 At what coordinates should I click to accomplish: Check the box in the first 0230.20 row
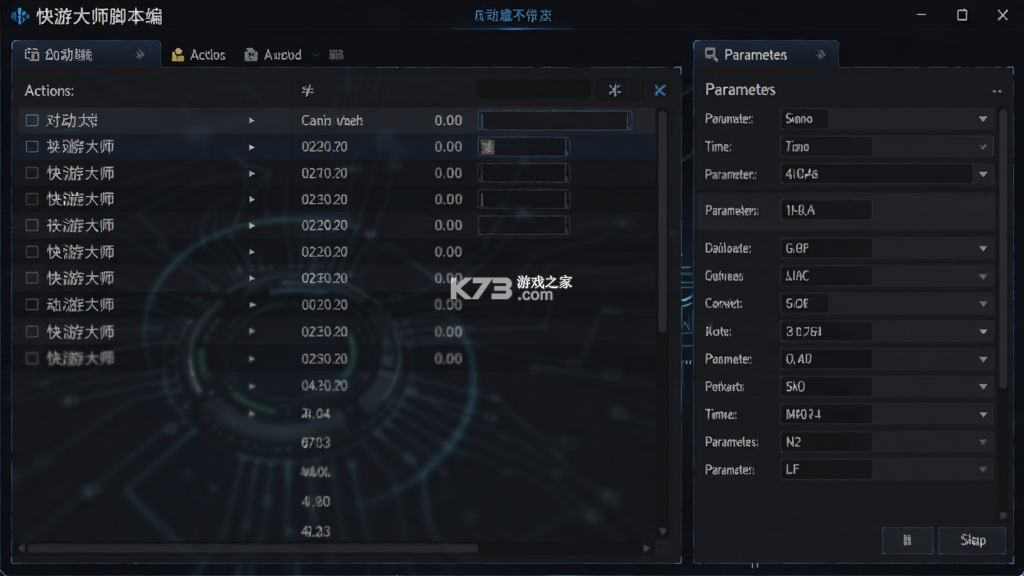point(31,199)
